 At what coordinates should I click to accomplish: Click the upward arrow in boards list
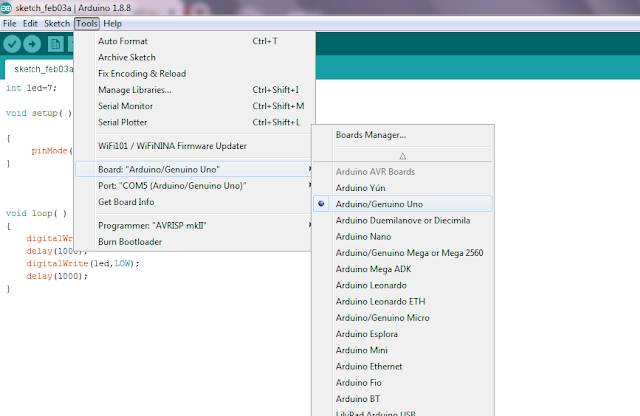coord(402,156)
